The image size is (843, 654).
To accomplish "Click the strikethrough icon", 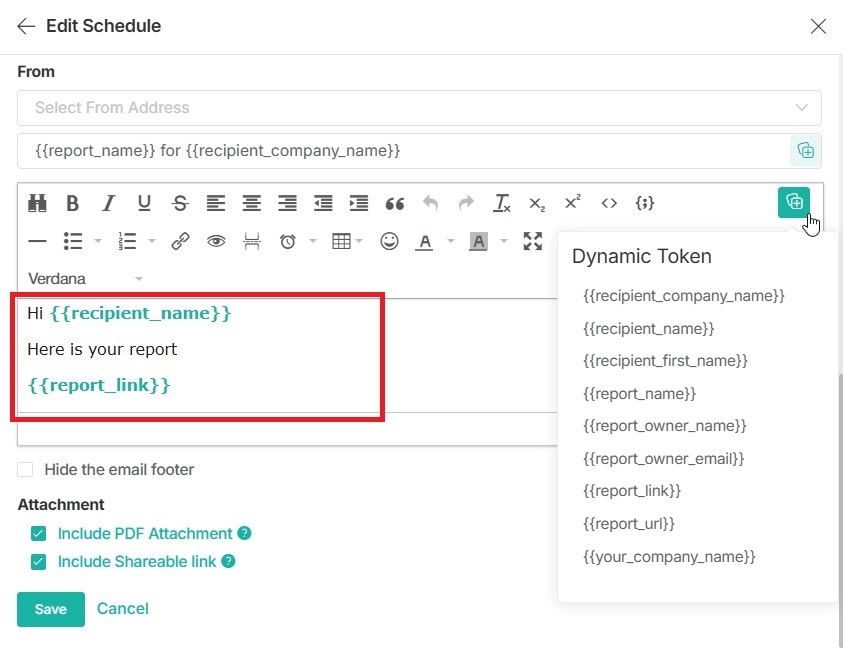I will pos(180,203).
